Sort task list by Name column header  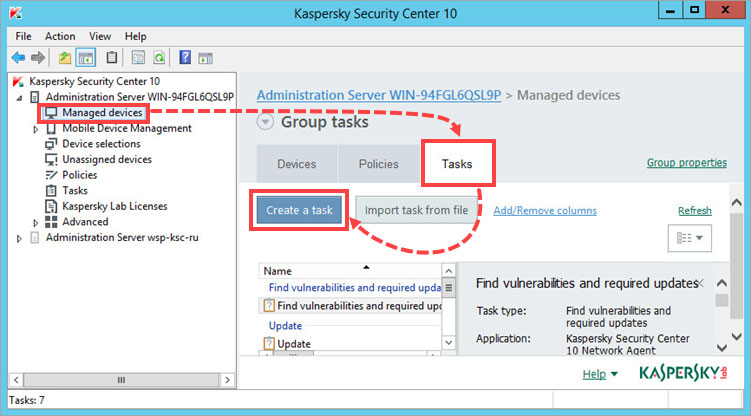350,271
